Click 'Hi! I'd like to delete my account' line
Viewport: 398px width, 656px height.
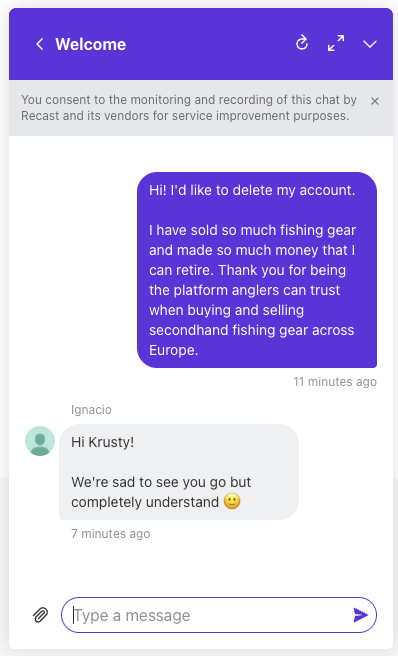coord(252,190)
